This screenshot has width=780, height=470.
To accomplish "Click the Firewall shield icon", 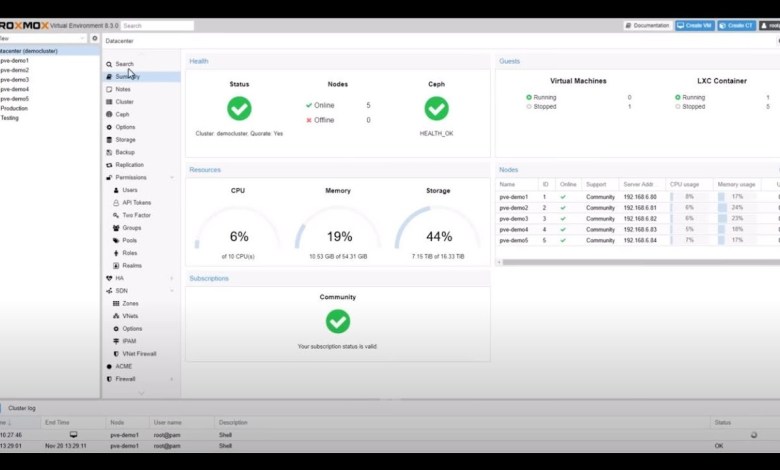I will 109,379.
